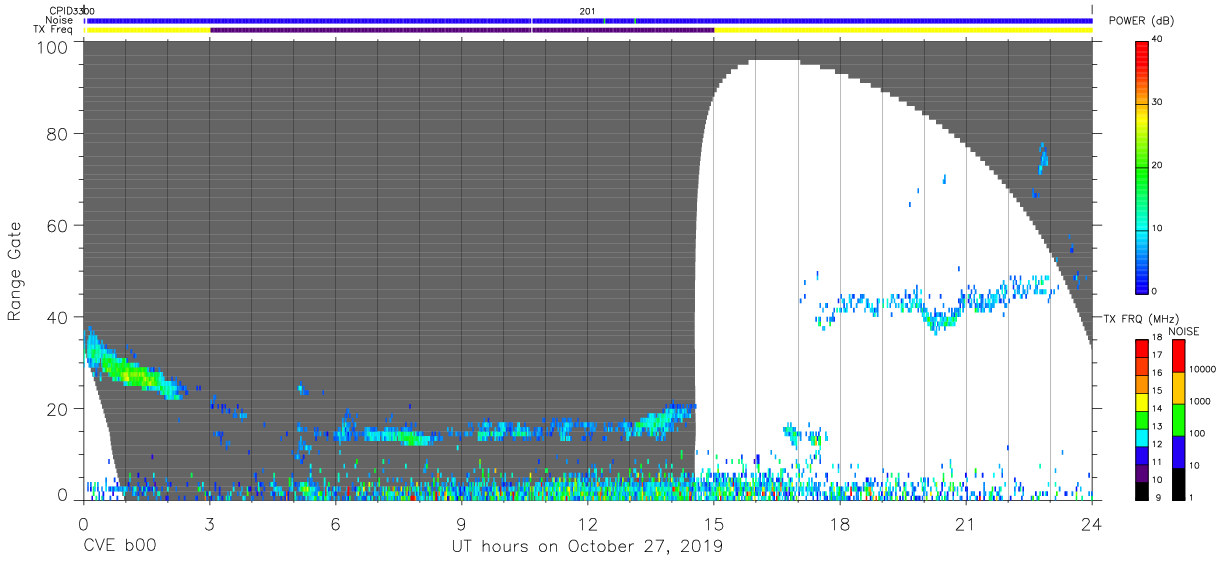Click the 9 label on TX FRQ legend
The width and height of the screenshot is (1228, 567).
[x=1158, y=497]
